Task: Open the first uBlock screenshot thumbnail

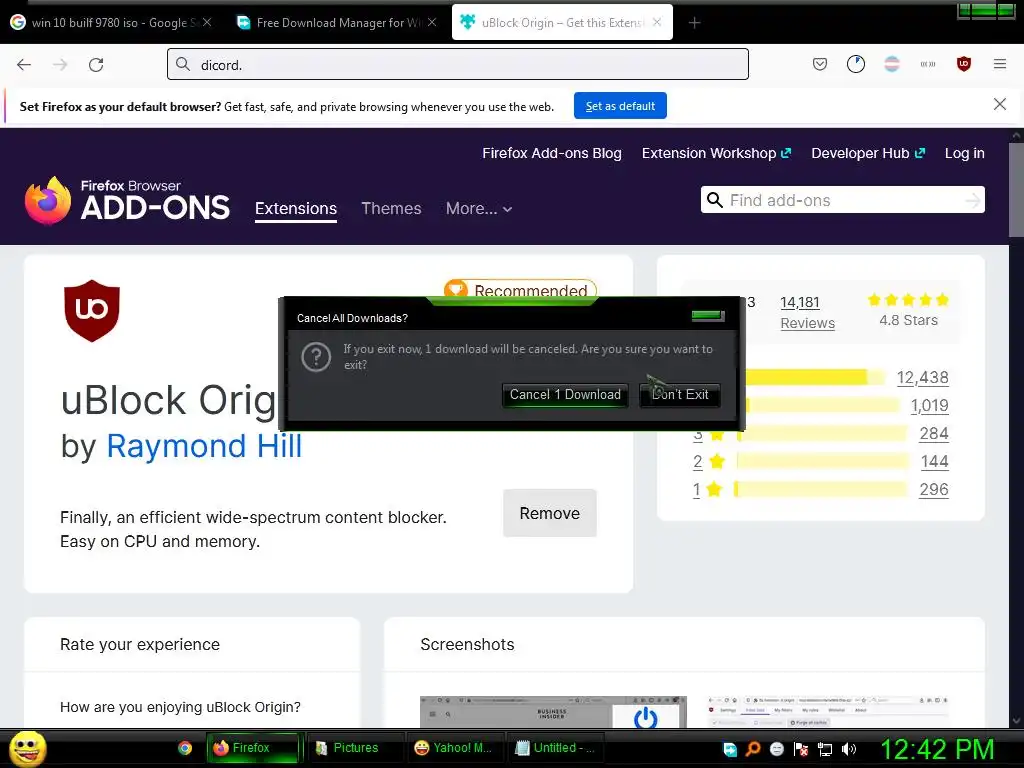Action: click(553, 712)
